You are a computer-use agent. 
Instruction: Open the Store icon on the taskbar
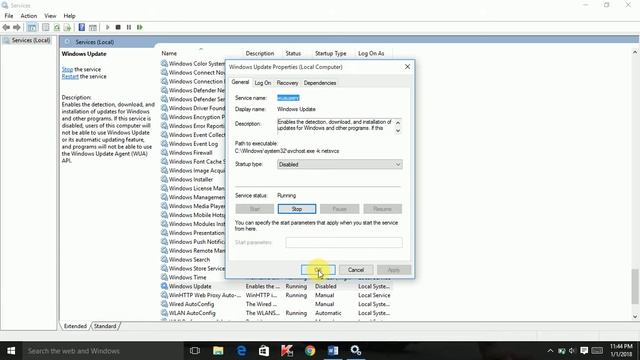click(264, 351)
